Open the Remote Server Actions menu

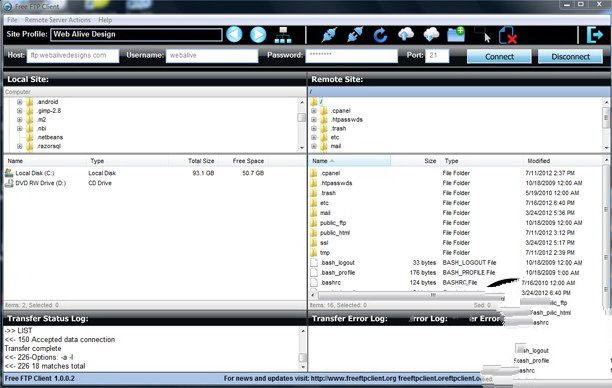pos(58,20)
